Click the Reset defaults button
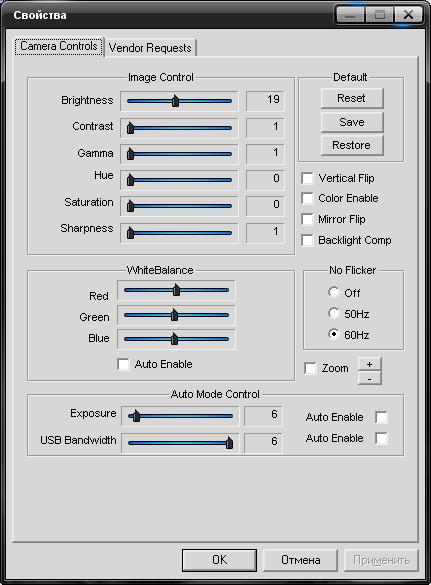 point(352,98)
